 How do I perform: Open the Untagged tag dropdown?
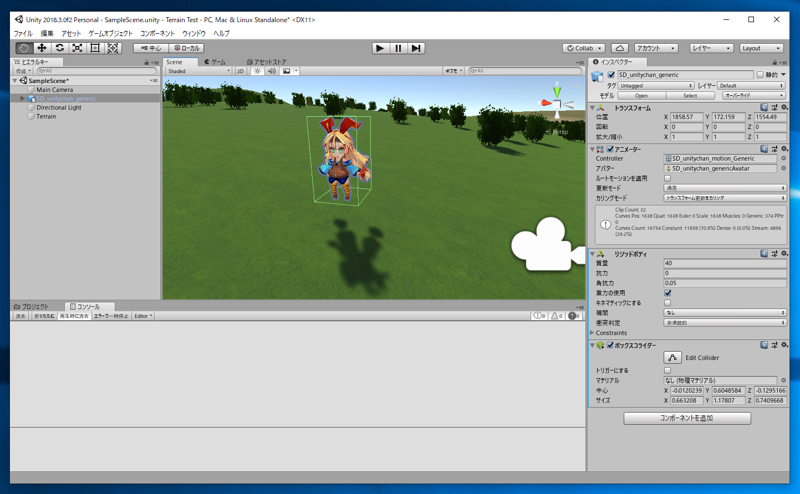(x=656, y=85)
